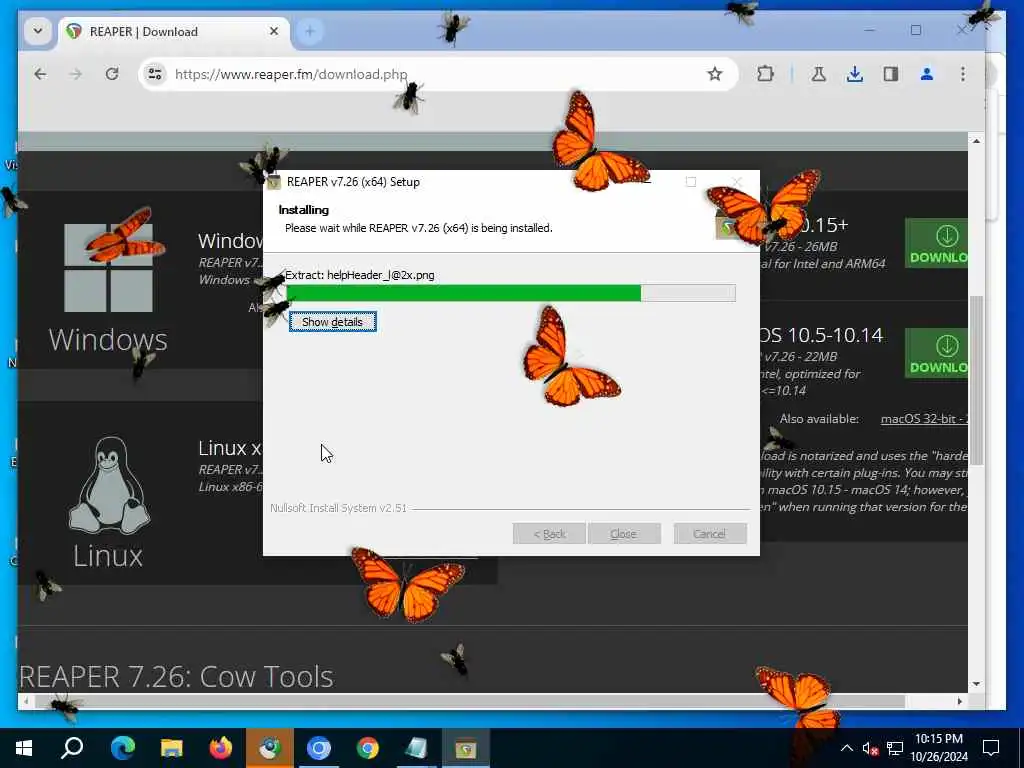The height and width of the screenshot is (768, 1024).
Task: Open blue Chromium taskbar icon
Action: click(319, 748)
